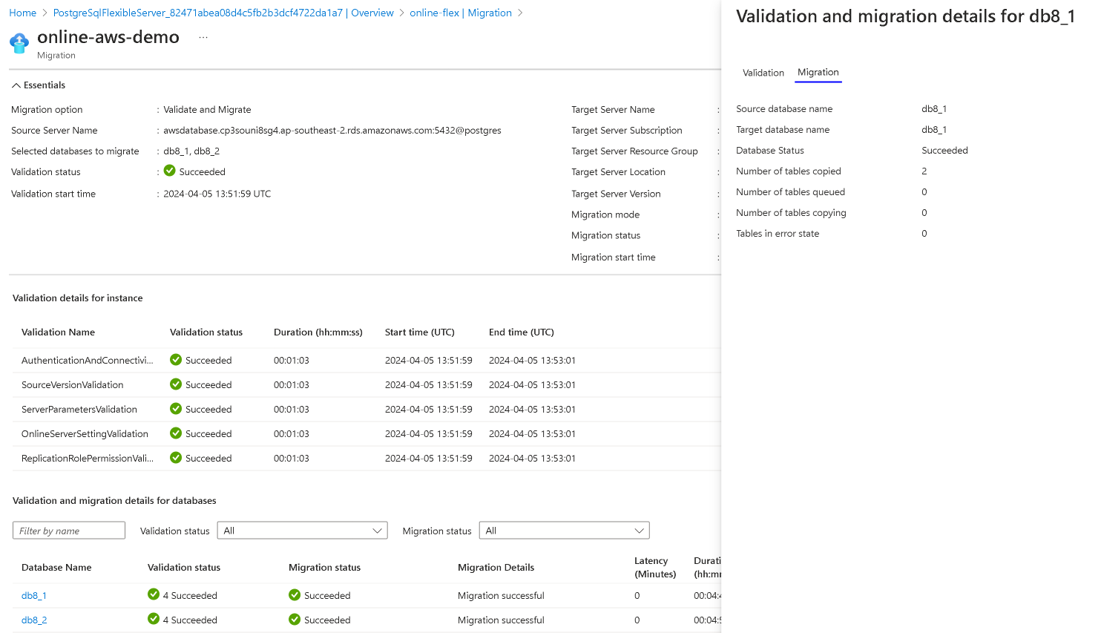The width and height of the screenshot is (1104, 633).
Task: Click 'db8_1, db8_2' selected databases value
Action: pyautogui.click(x=192, y=151)
